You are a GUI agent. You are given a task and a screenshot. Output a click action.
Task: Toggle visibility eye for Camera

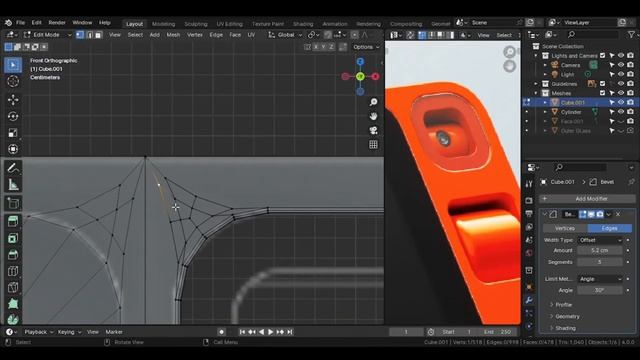pos(621,65)
